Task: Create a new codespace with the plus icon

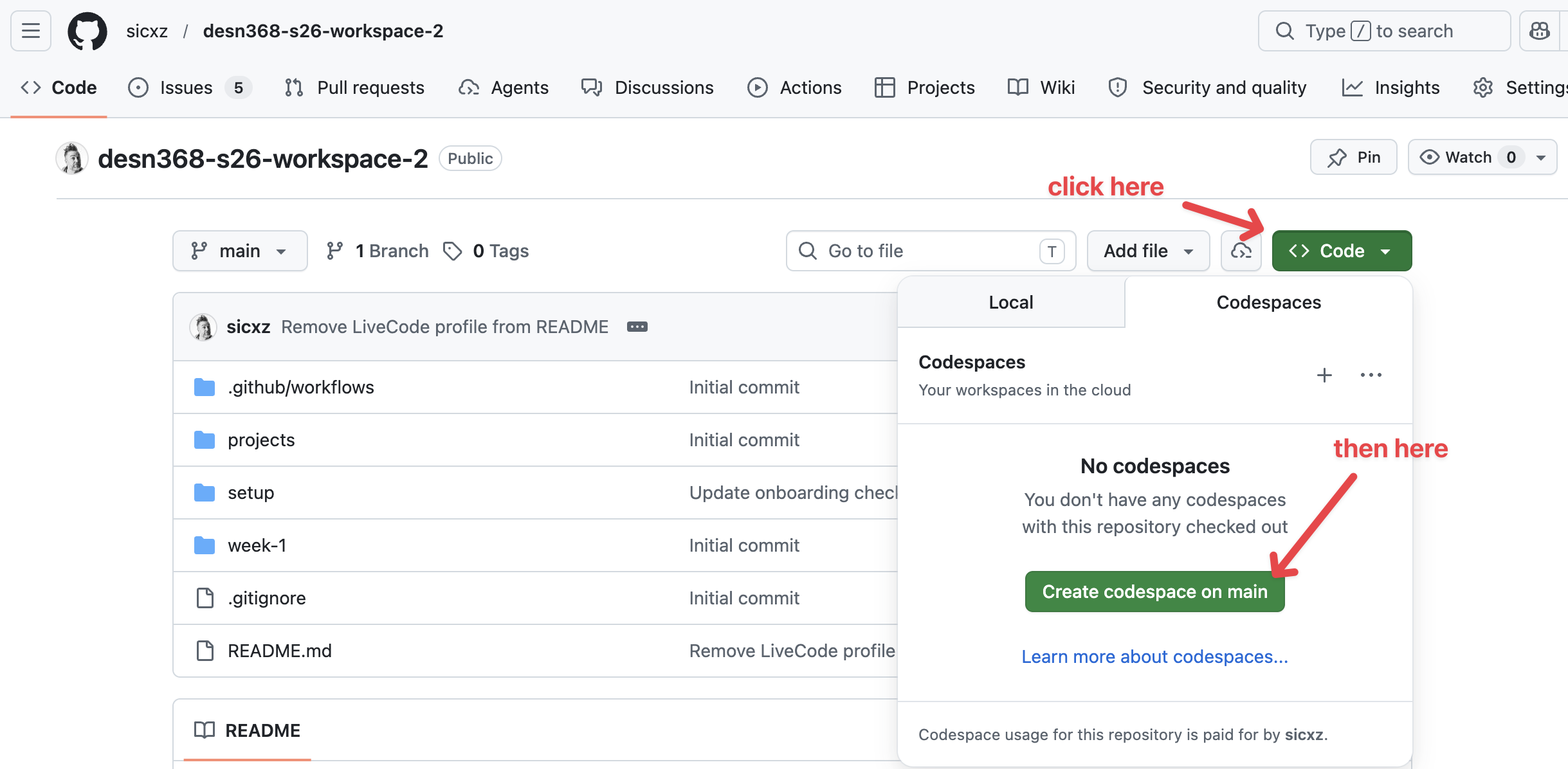Action: [1324, 375]
